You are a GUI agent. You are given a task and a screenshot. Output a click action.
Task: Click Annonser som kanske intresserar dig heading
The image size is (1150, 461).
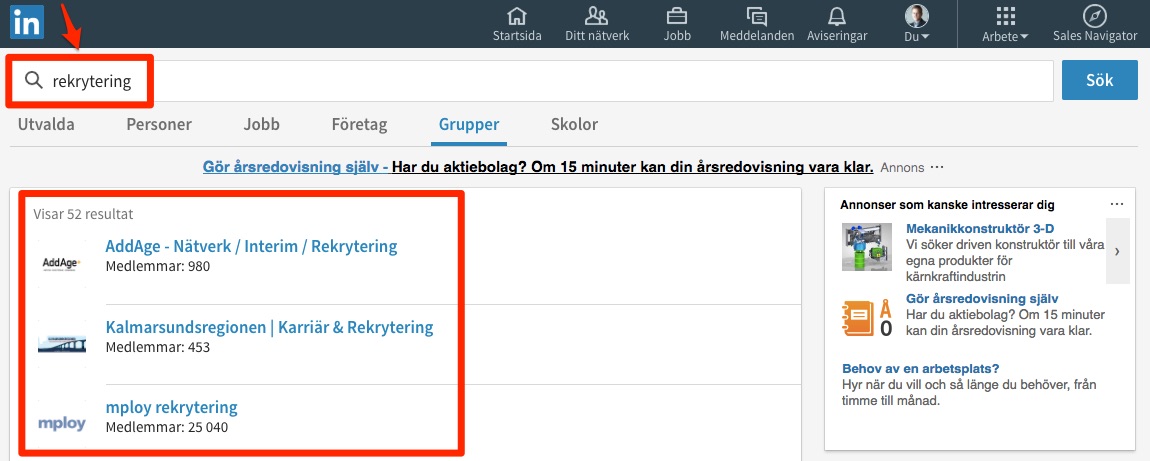948,205
